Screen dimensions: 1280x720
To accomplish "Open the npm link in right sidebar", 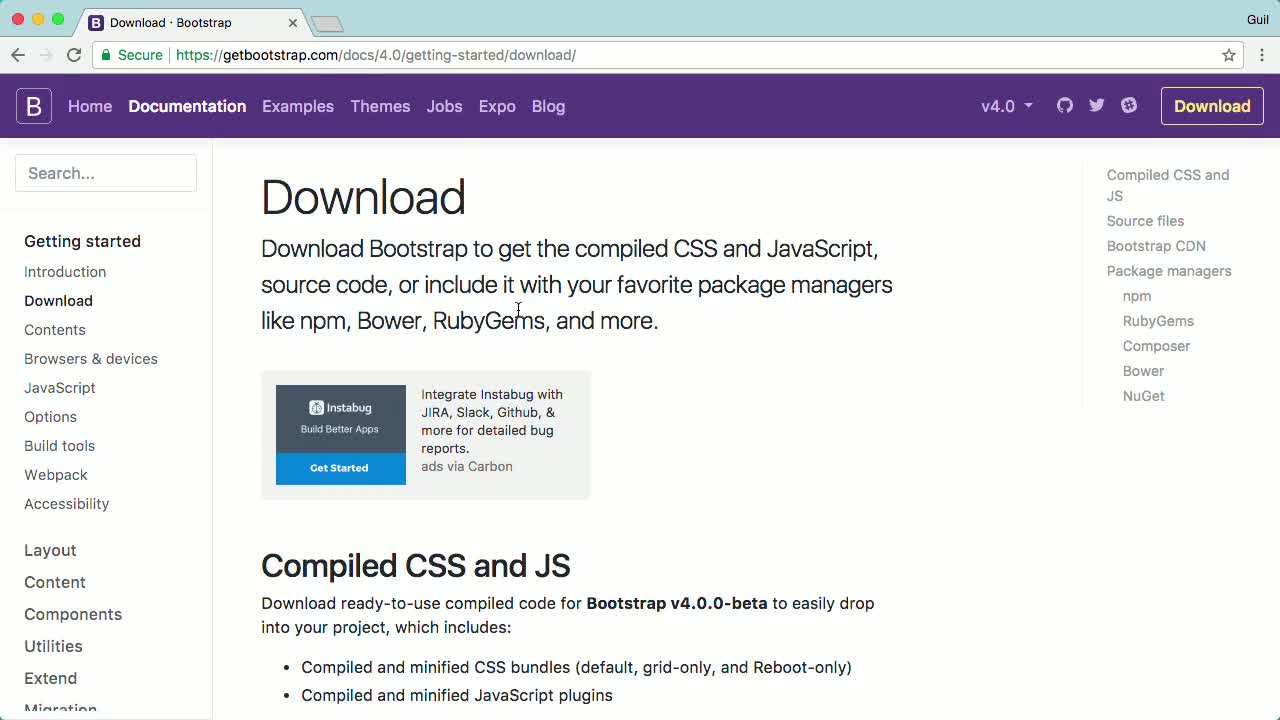I will tap(1137, 296).
